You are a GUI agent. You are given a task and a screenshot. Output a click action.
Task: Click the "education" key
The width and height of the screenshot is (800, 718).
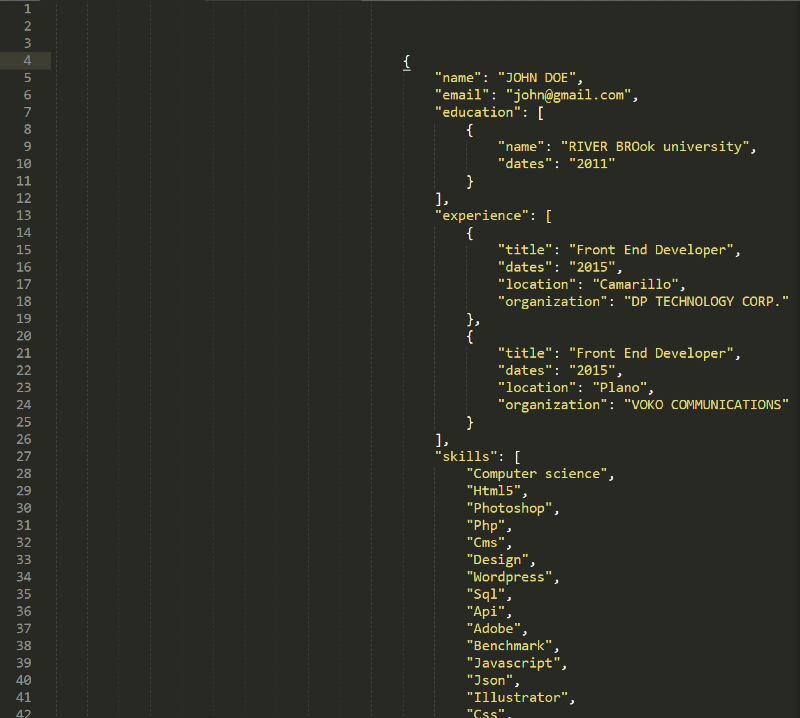point(478,112)
